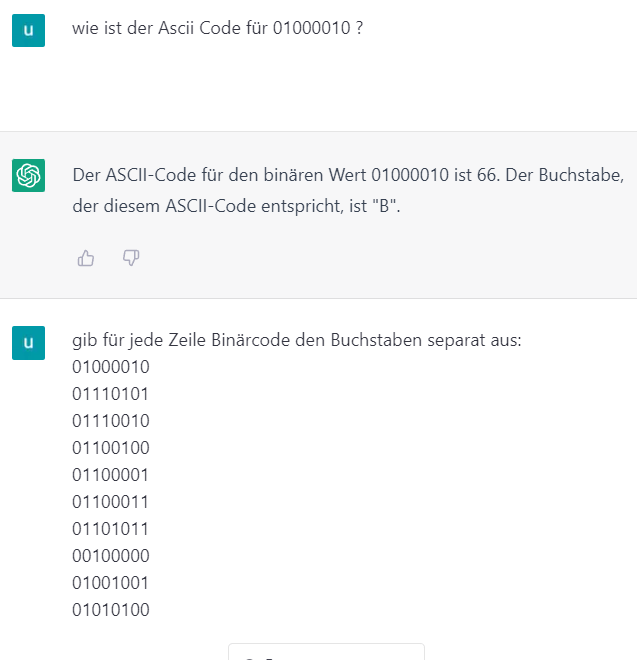Click the binary line 01001001
The image size is (637, 660).
pyautogui.click(x=110, y=583)
